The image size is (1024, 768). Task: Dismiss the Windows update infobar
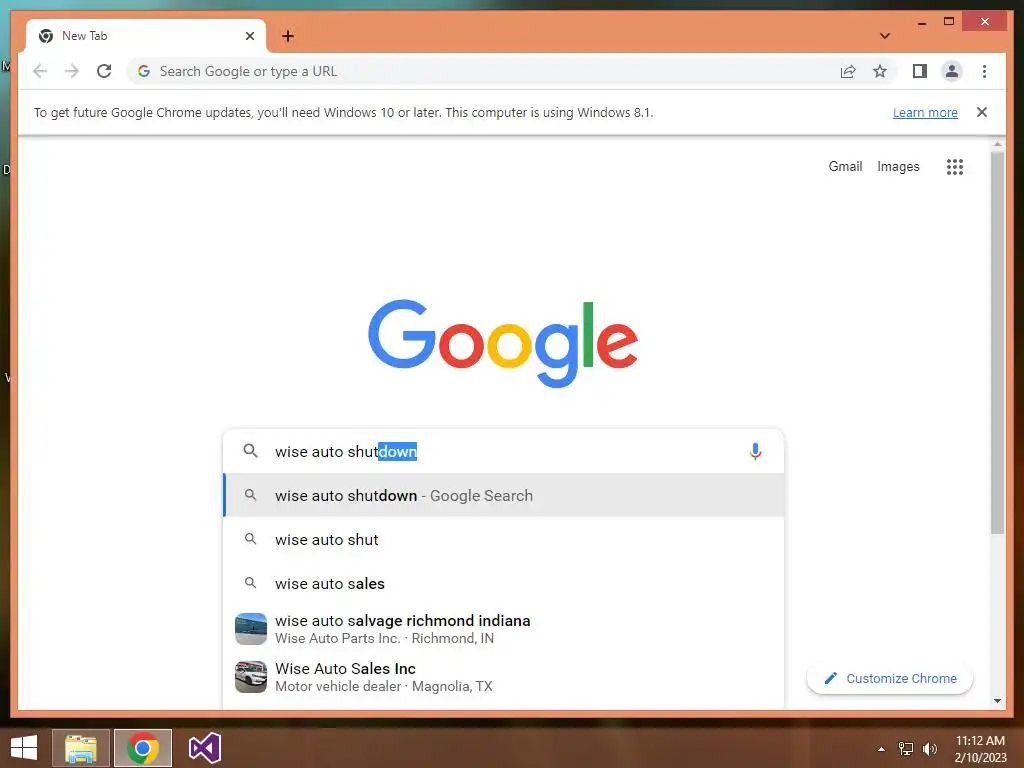pos(982,112)
